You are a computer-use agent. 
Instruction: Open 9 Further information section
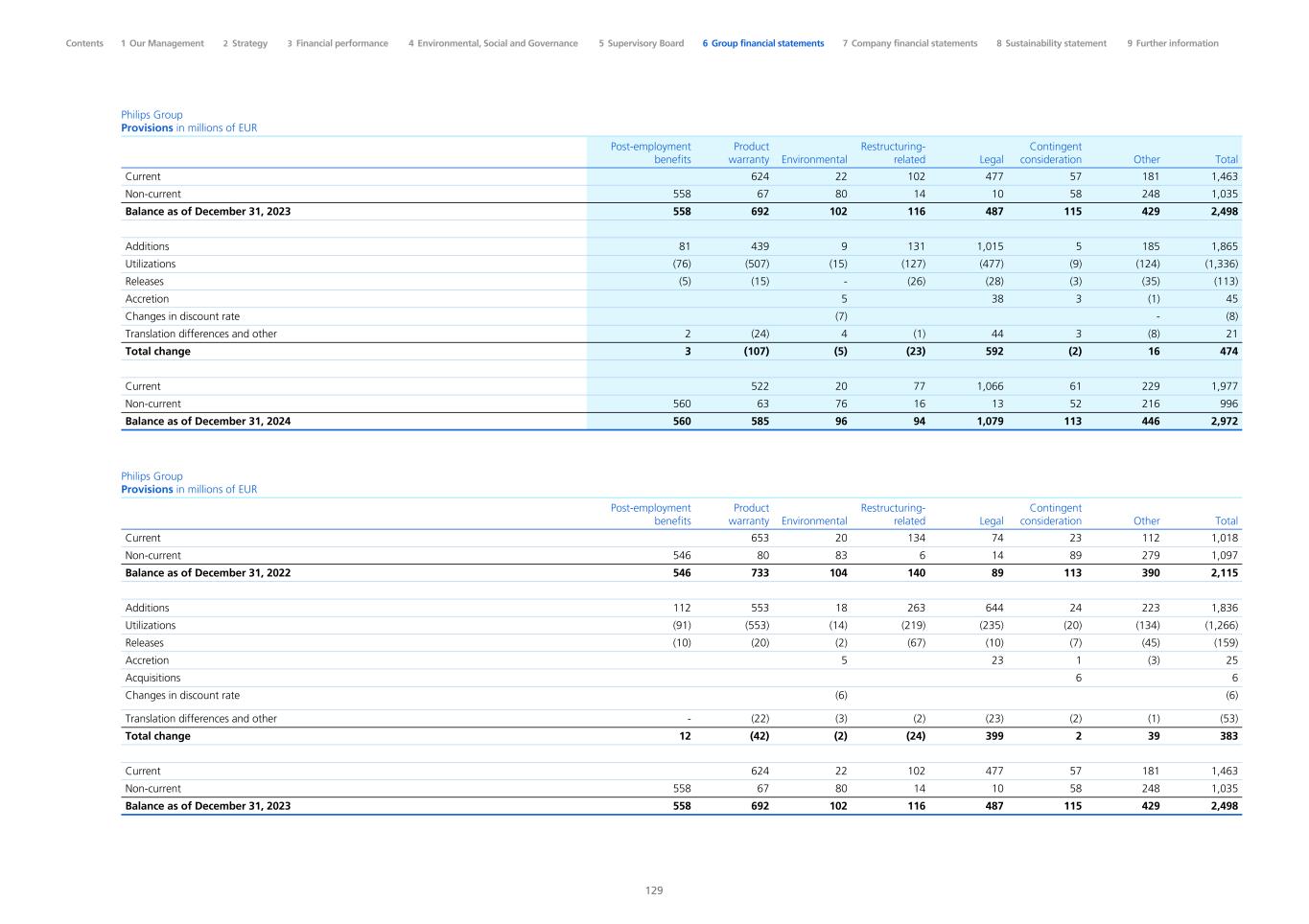point(1173,43)
